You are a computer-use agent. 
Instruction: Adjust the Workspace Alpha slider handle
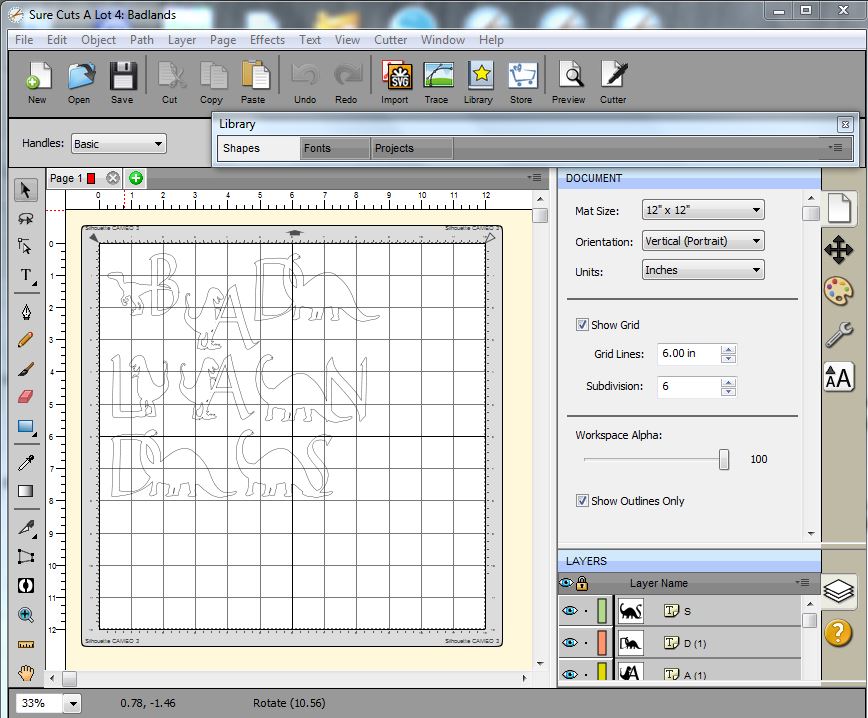pos(724,459)
